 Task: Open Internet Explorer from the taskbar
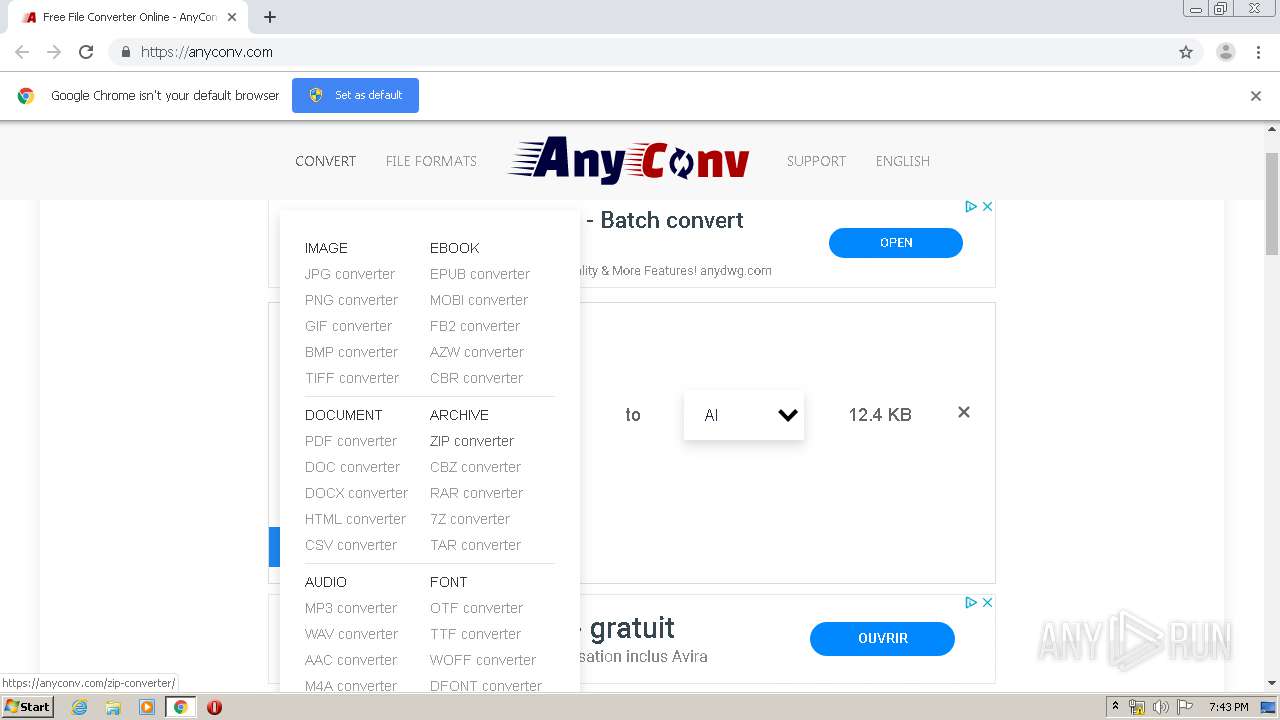pos(79,707)
